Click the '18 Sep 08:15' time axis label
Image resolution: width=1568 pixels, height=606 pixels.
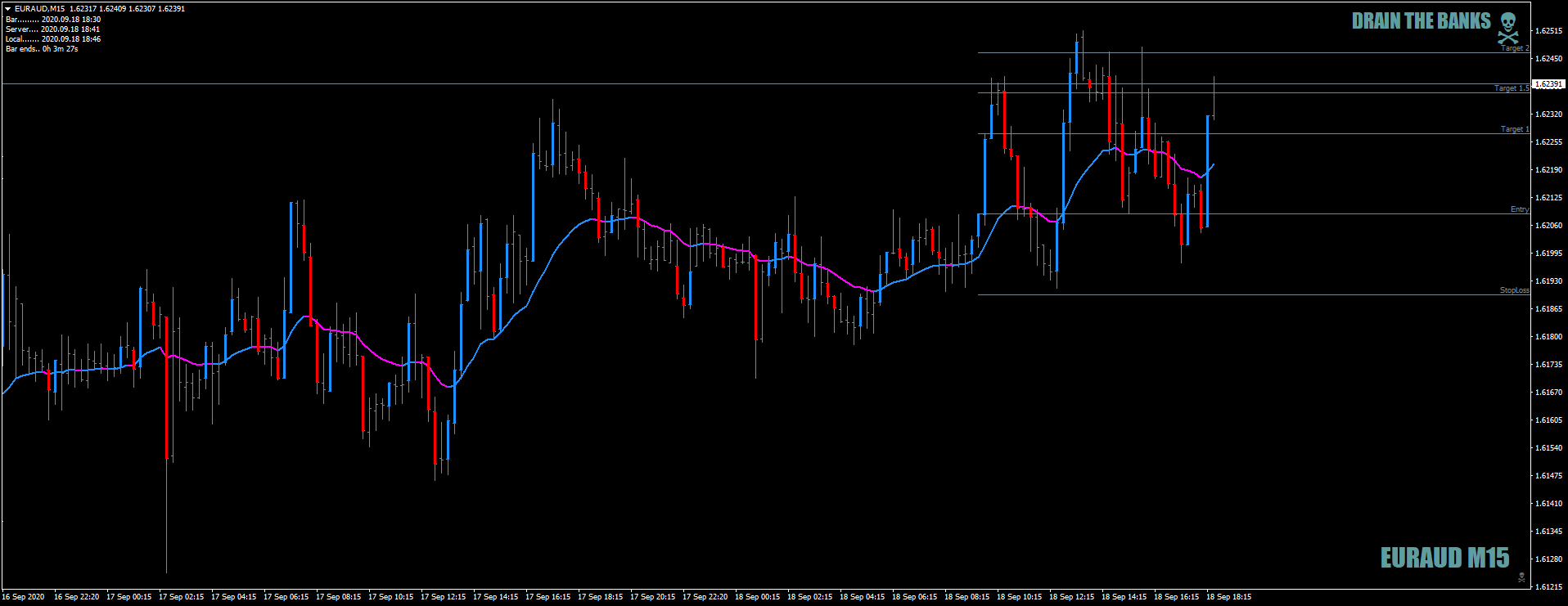pos(967,597)
